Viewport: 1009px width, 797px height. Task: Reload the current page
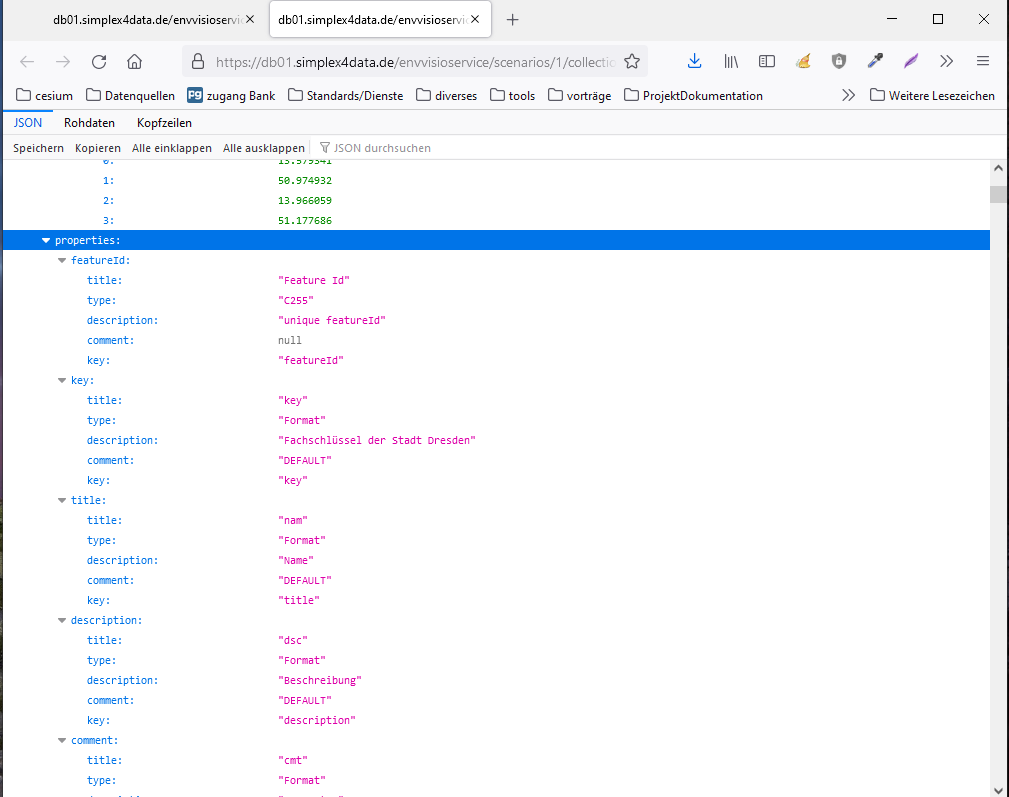click(98, 61)
